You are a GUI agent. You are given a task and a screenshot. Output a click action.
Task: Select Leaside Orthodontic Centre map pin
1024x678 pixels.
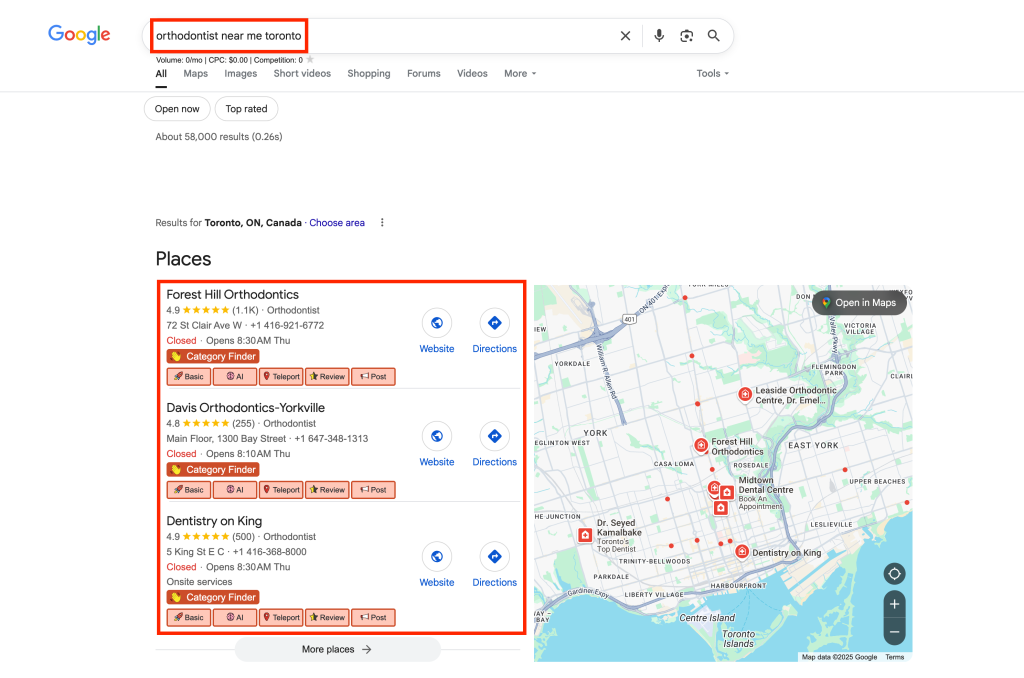(744, 395)
